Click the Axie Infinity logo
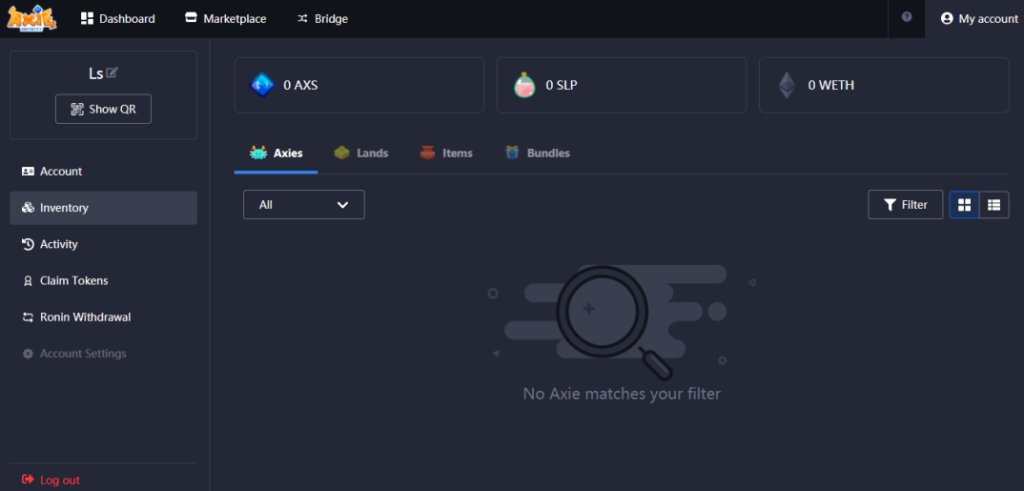 point(32,18)
